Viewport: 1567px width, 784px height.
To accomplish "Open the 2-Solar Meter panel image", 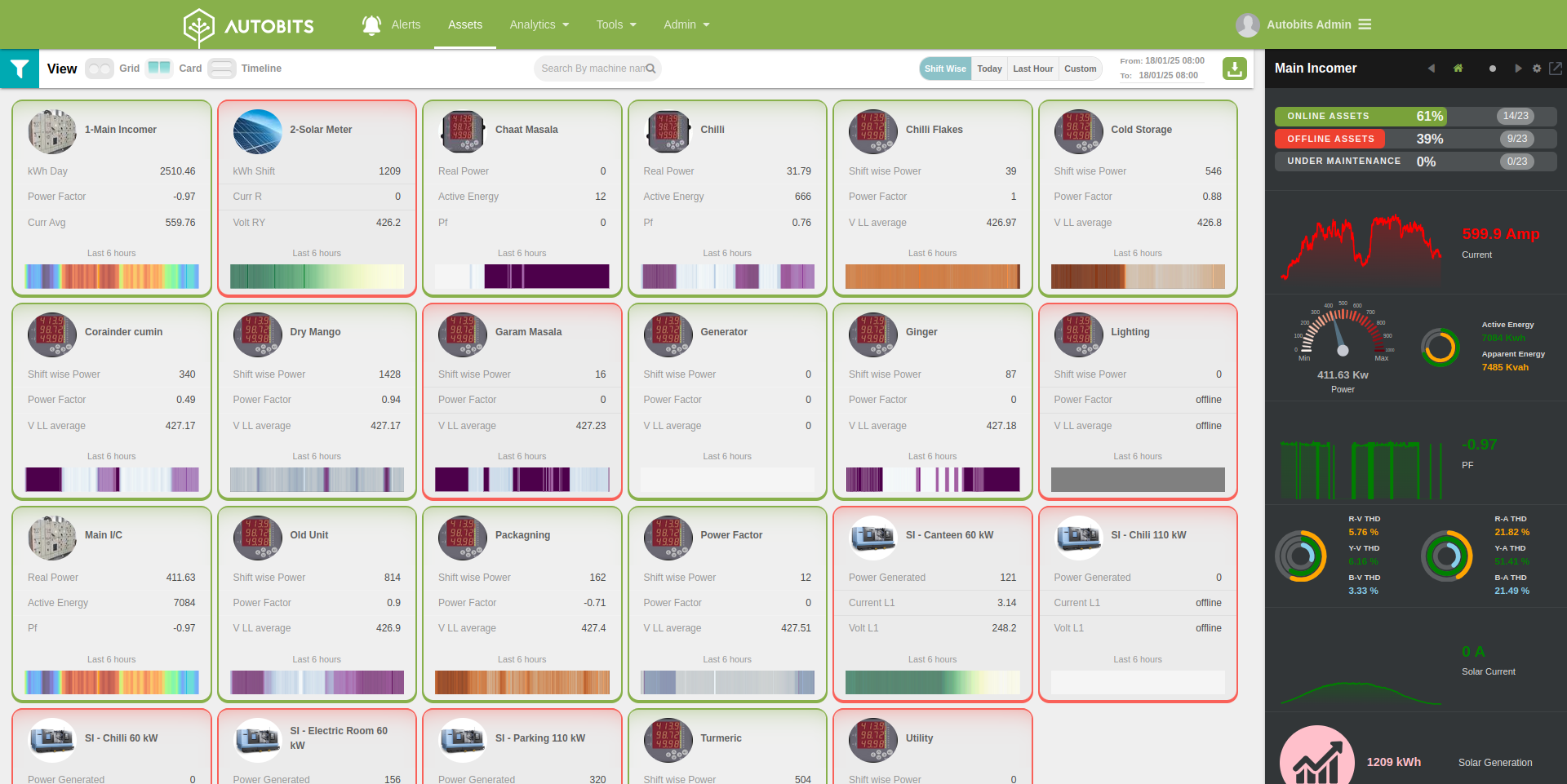I will point(258,131).
